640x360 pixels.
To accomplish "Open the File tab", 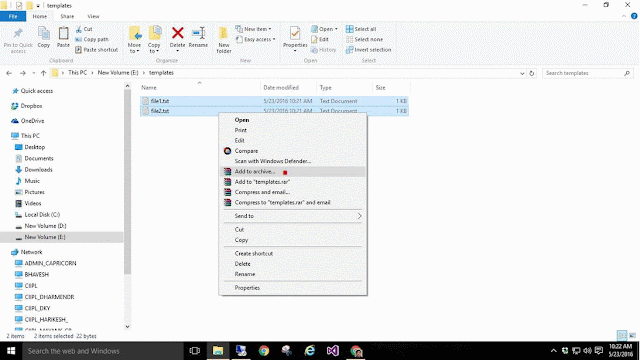I will pyautogui.click(x=13, y=16).
